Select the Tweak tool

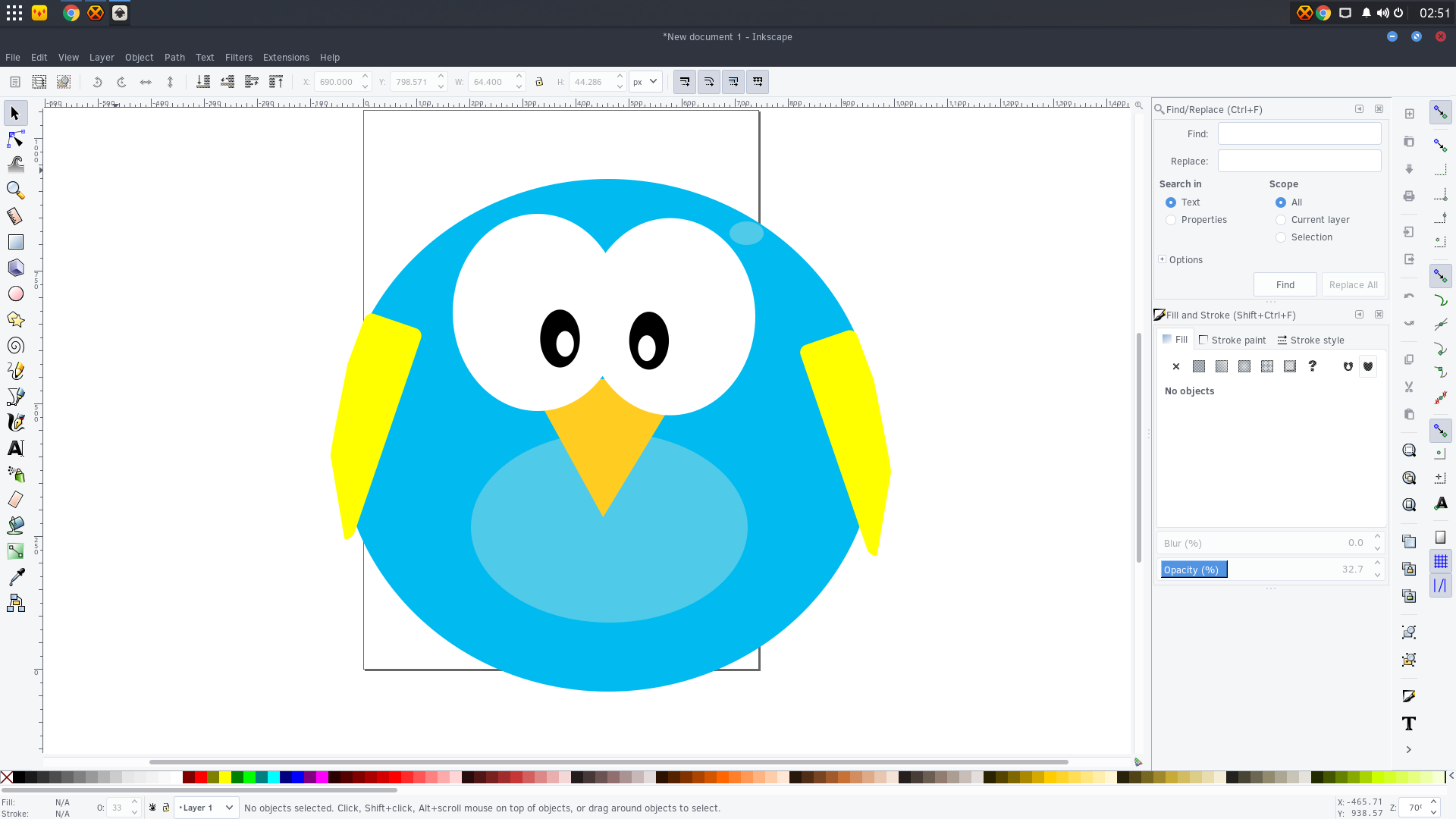point(15,165)
